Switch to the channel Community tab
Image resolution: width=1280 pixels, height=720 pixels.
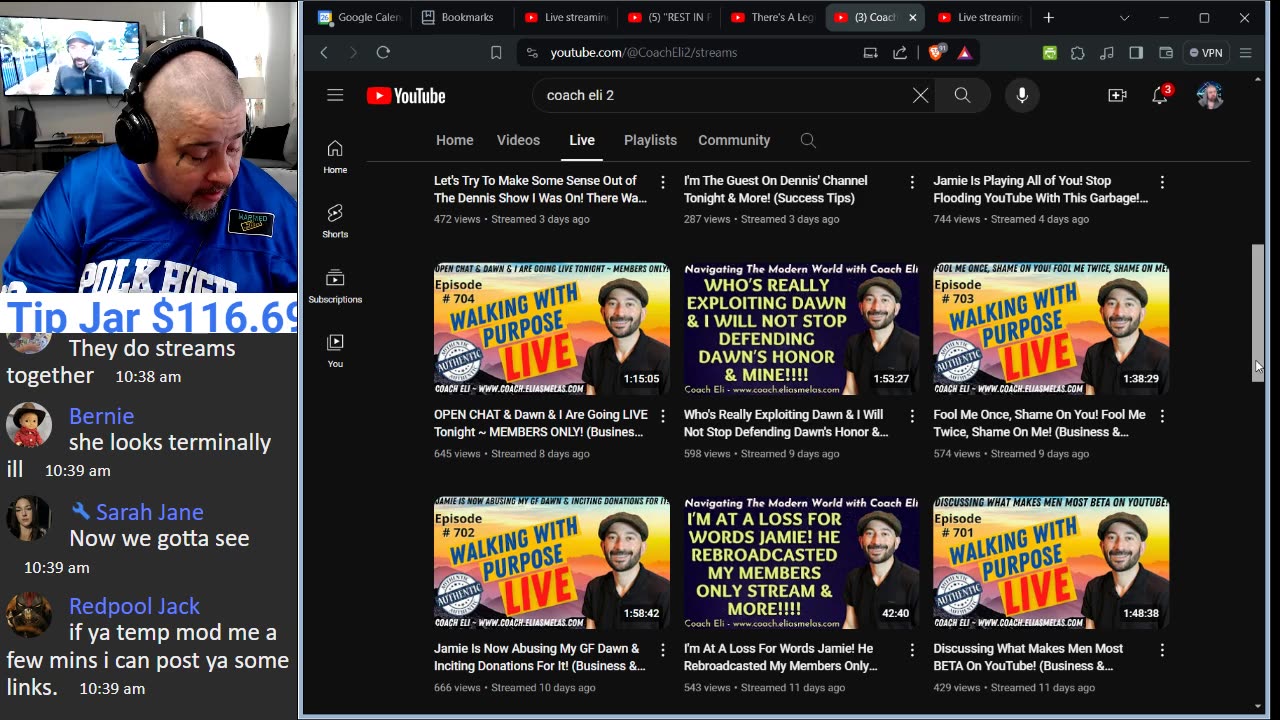click(x=734, y=140)
